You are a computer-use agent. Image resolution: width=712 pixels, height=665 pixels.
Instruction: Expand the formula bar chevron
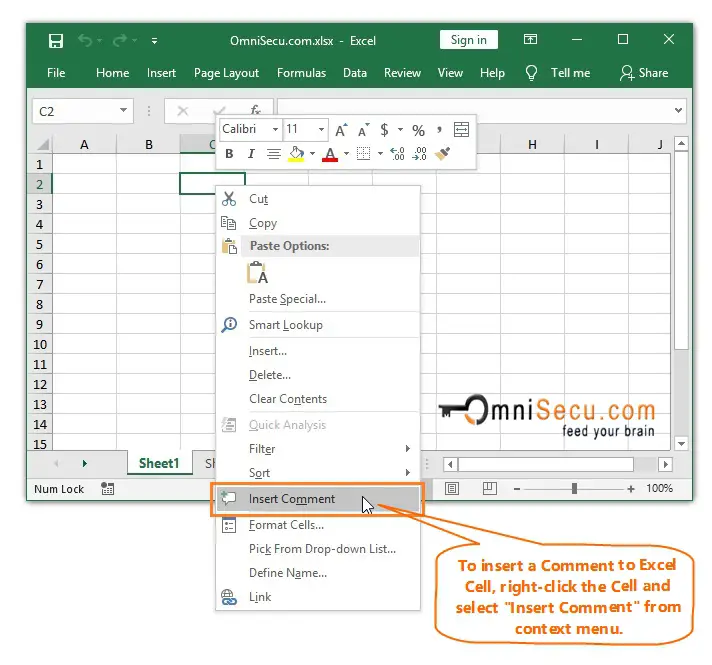pyautogui.click(x=678, y=110)
